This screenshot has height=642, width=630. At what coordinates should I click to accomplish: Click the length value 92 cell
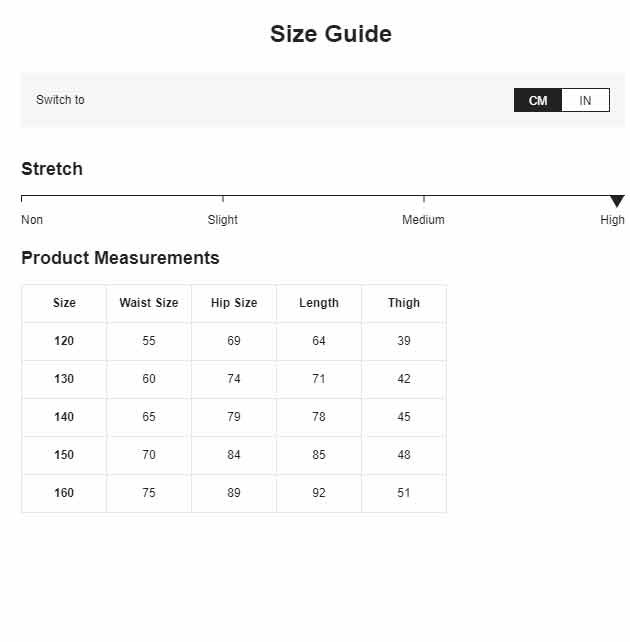319,493
